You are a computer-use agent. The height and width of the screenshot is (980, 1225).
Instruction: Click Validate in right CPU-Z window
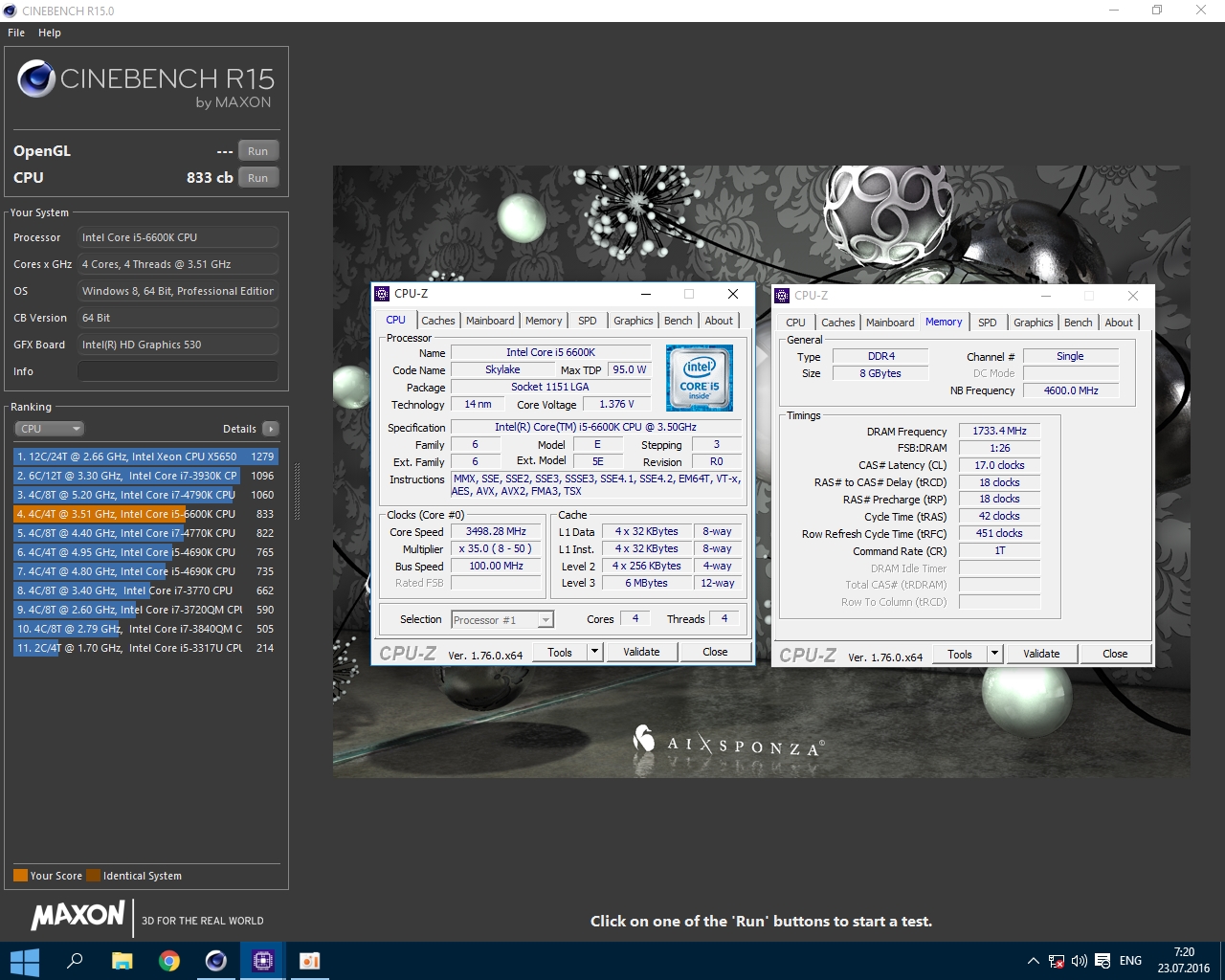(x=1041, y=654)
